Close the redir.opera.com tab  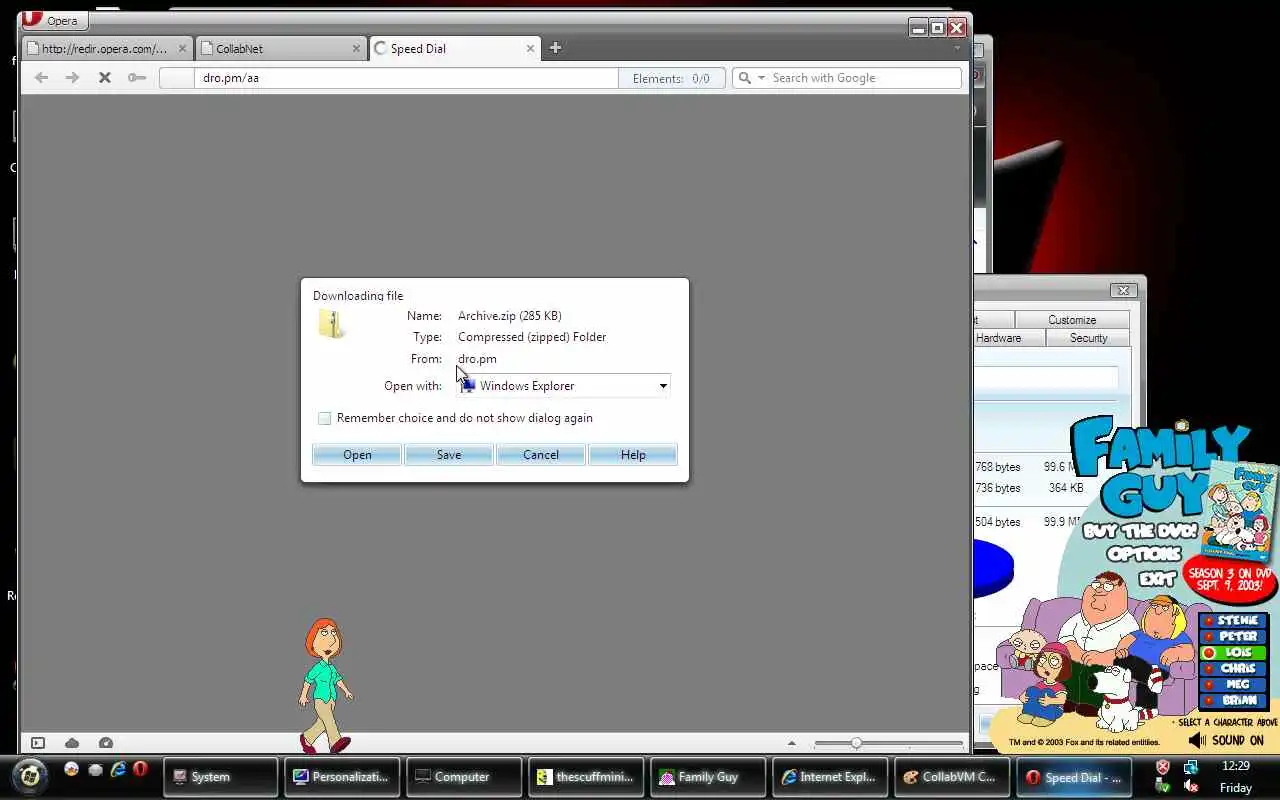182,48
